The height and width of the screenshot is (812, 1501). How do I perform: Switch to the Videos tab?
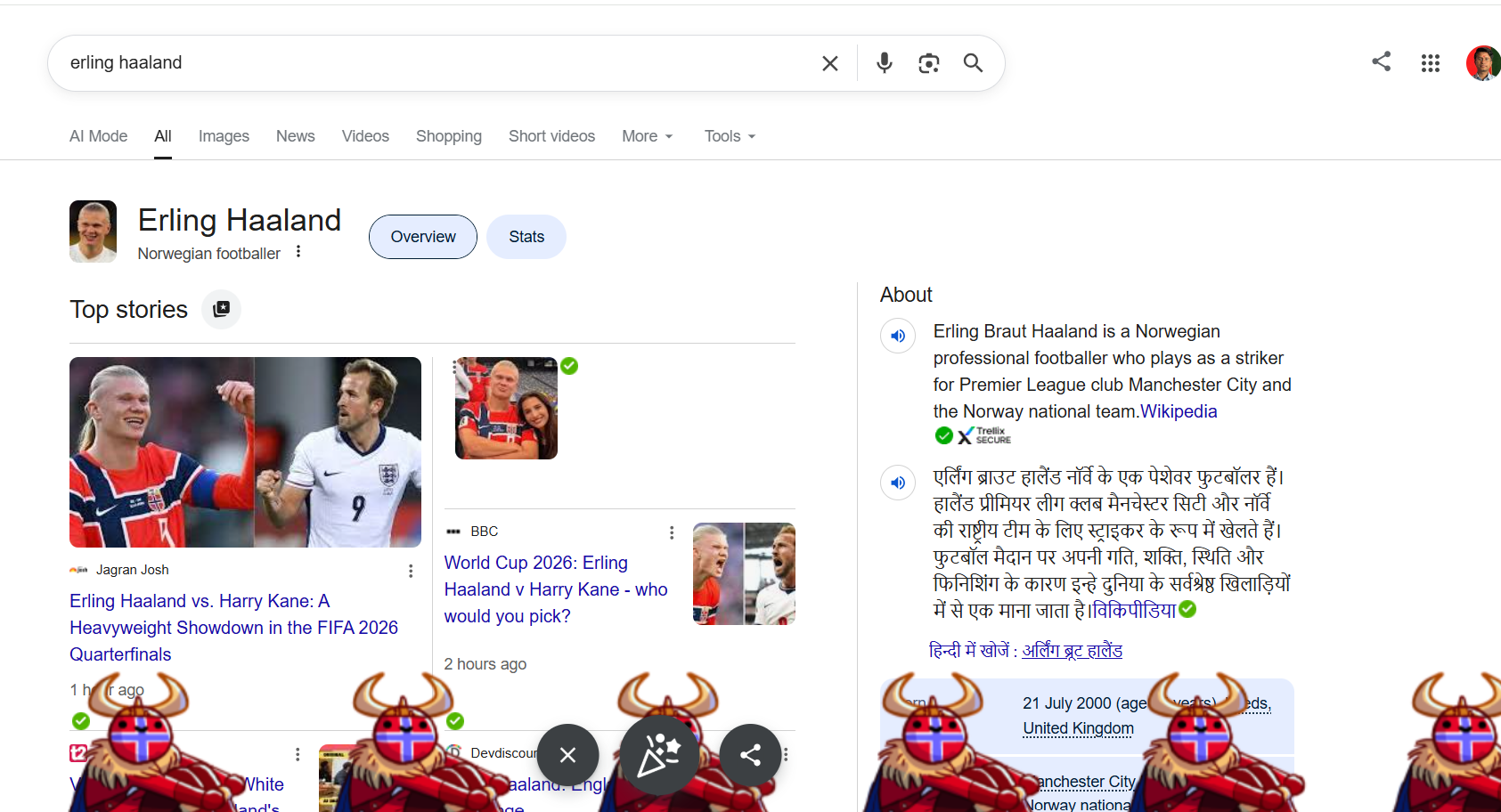[365, 136]
